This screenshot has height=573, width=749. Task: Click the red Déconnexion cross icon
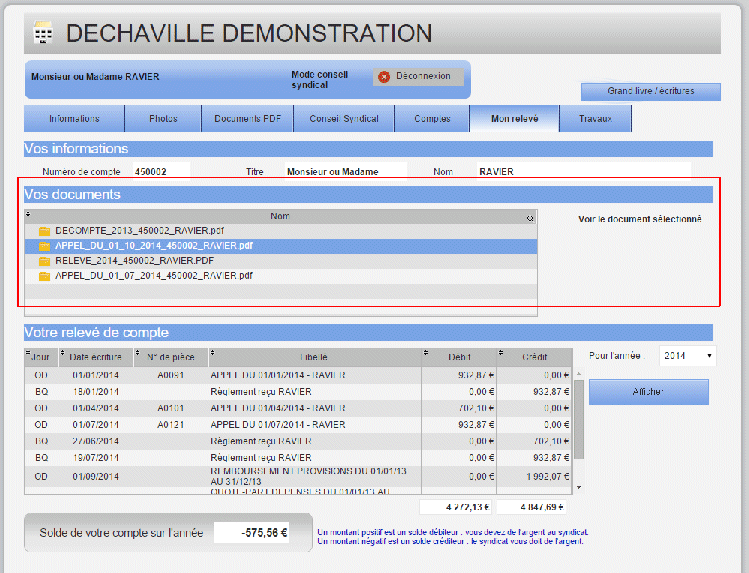tap(384, 76)
